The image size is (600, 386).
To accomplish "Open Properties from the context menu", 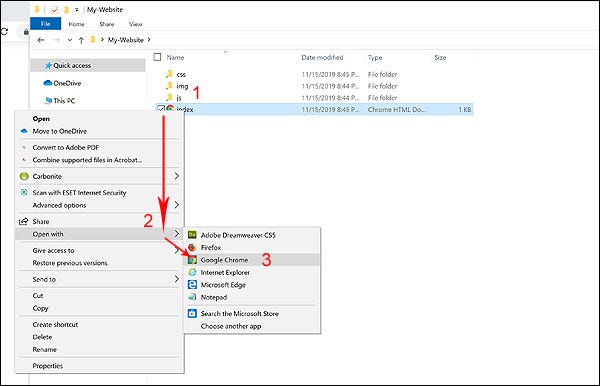I will coord(99,366).
